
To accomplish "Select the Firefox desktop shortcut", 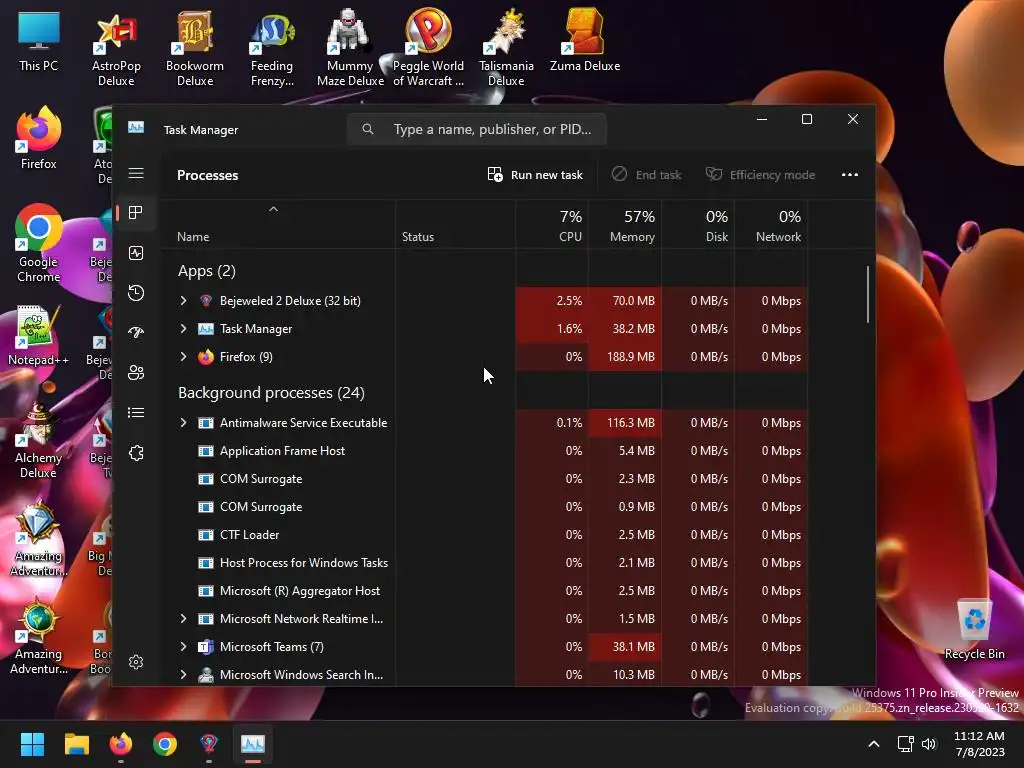I will (39, 139).
